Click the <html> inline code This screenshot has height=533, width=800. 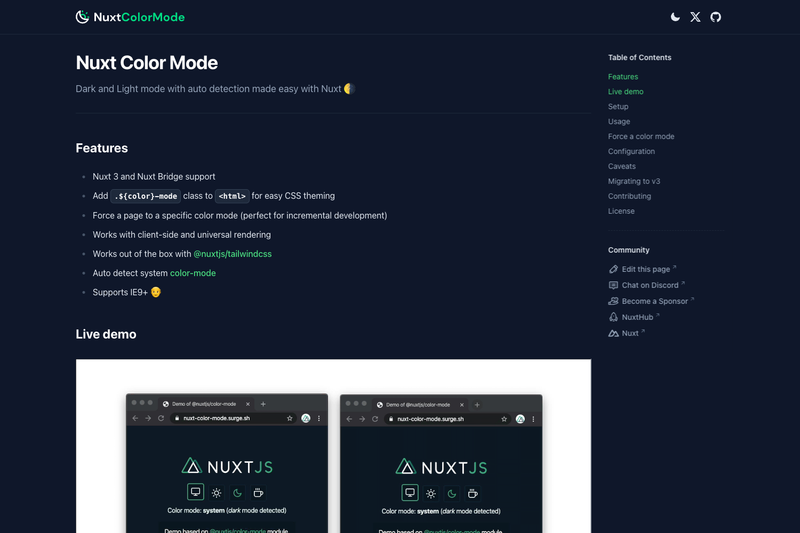click(x=232, y=196)
